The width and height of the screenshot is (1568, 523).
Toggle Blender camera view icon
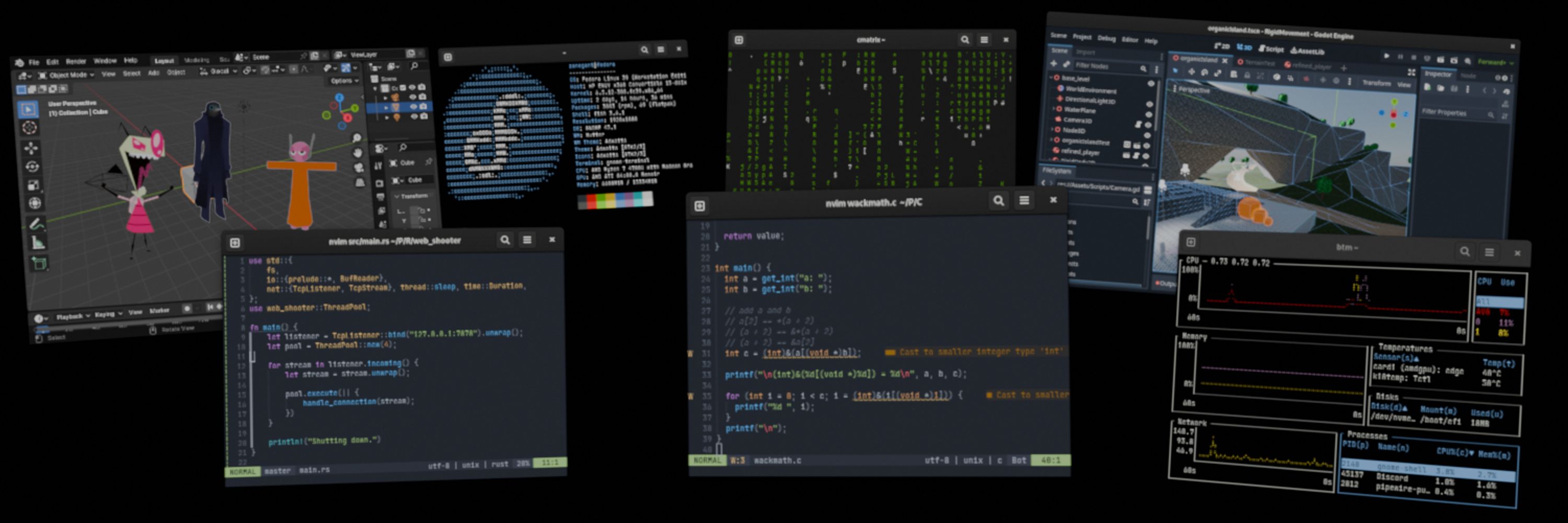359,167
